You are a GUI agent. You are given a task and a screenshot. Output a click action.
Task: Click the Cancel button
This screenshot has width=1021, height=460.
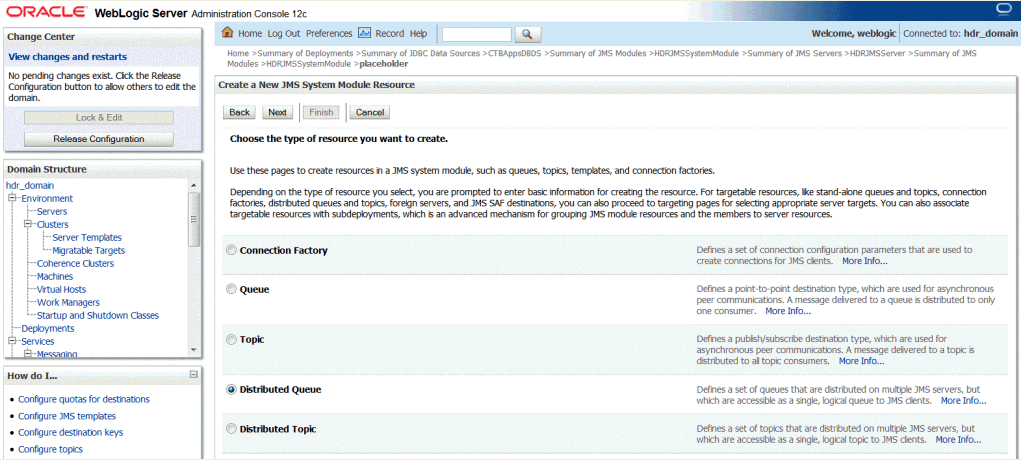370,113
